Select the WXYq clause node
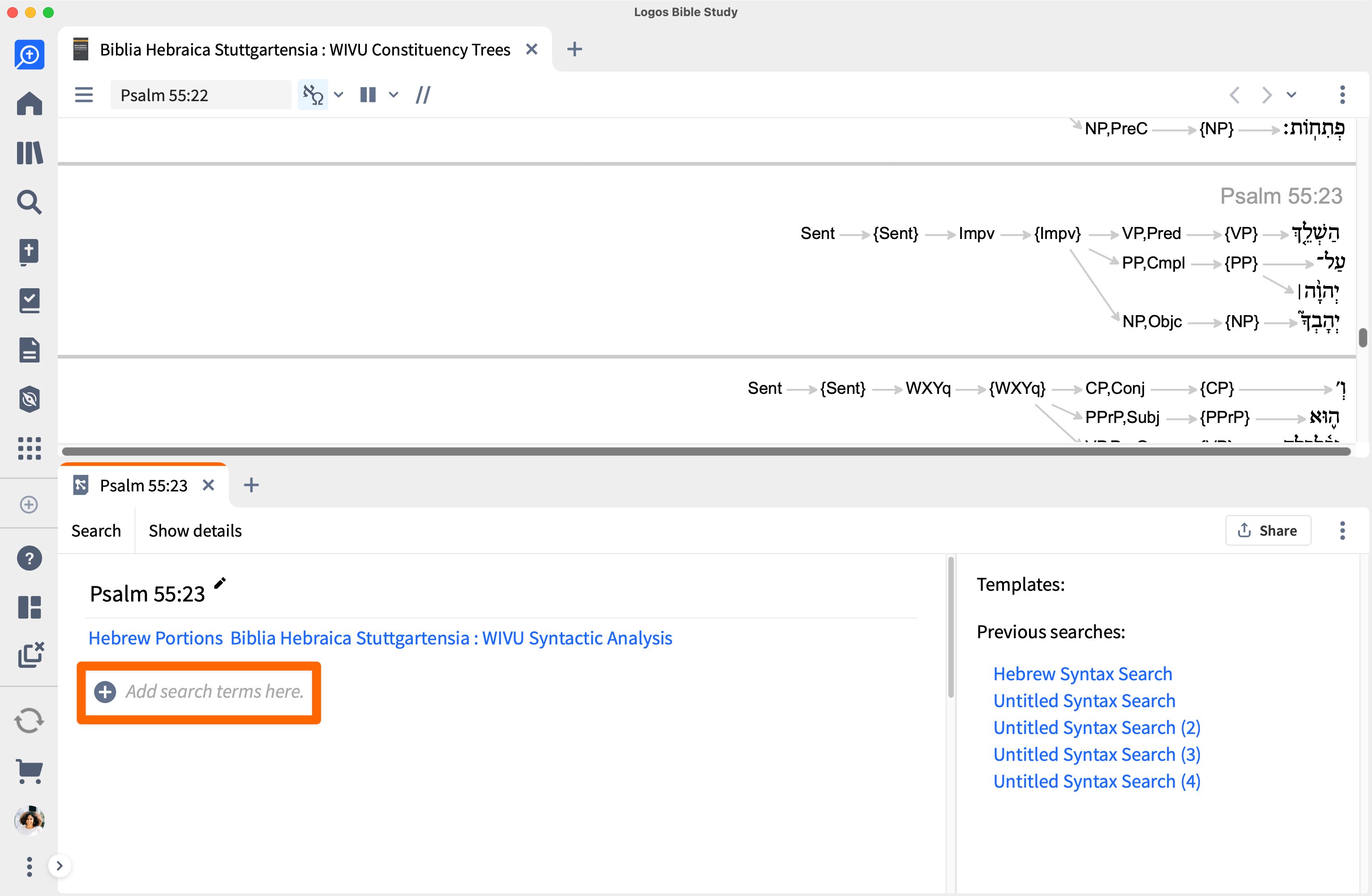The image size is (1372, 896). (x=928, y=388)
